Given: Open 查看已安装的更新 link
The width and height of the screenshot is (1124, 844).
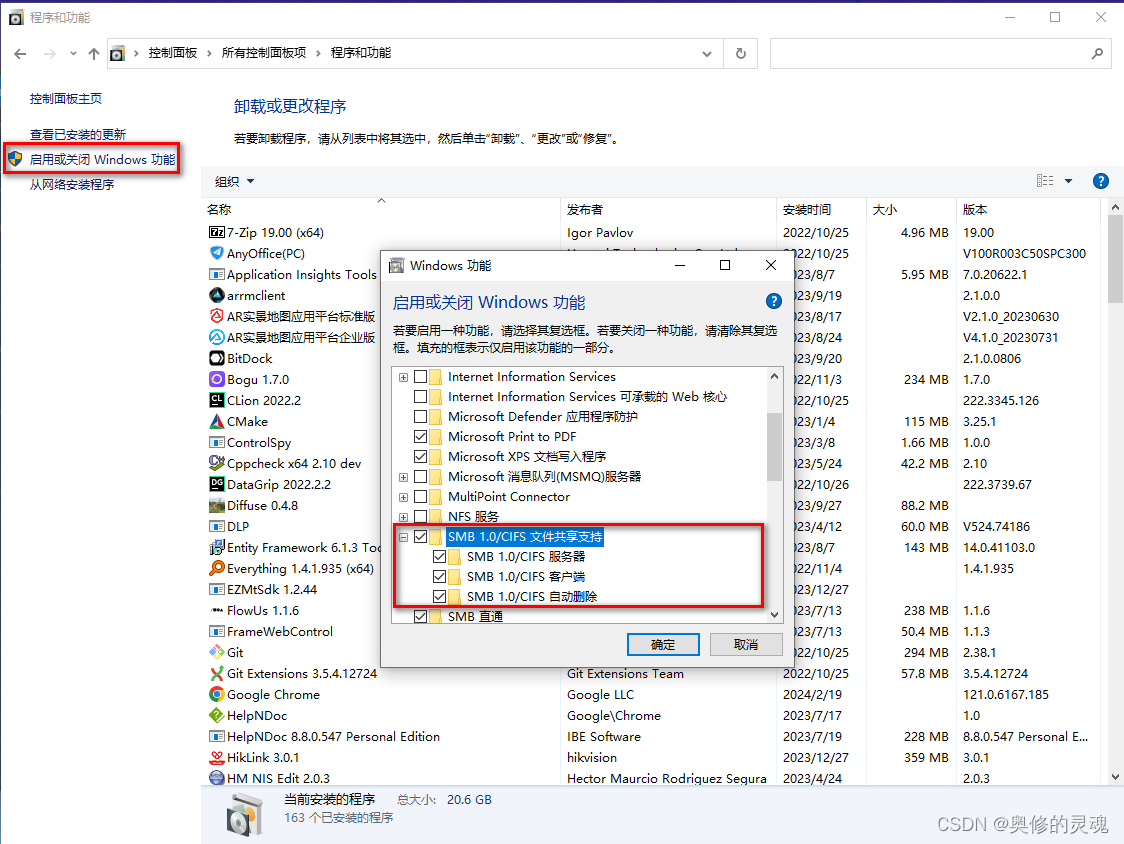Looking at the screenshot, I should (x=77, y=135).
